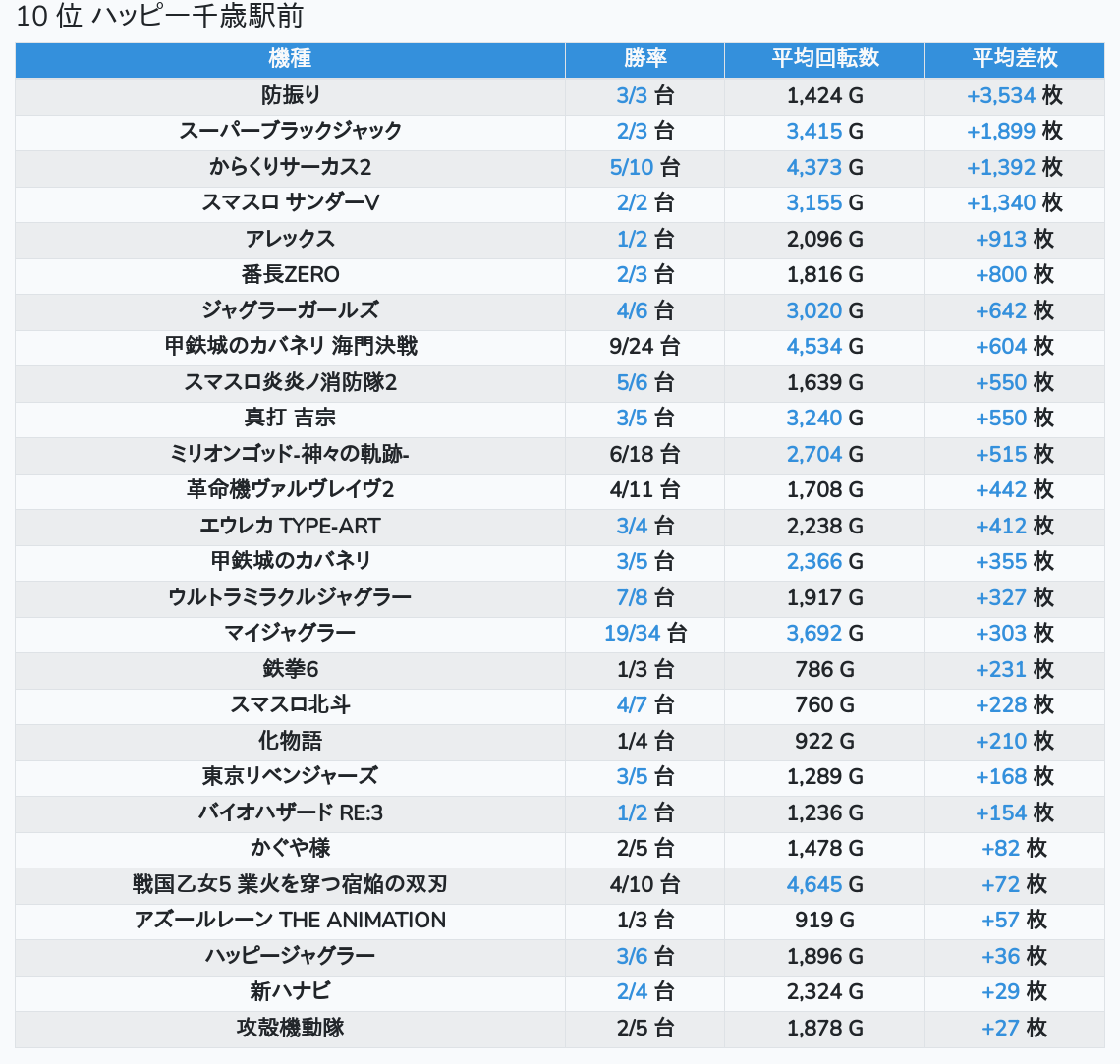1120x1064 pixels.
Task: Click the 真打 吉宗 machine name
Action: point(290,418)
